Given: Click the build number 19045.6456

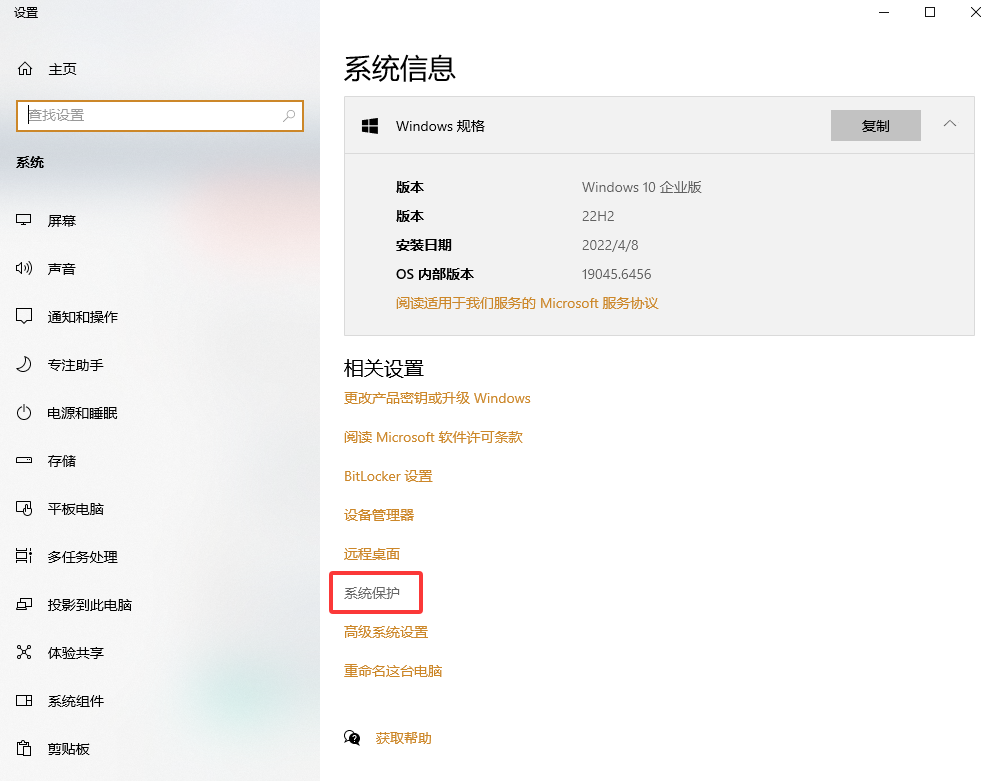Looking at the screenshot, I should coord(616,274).
